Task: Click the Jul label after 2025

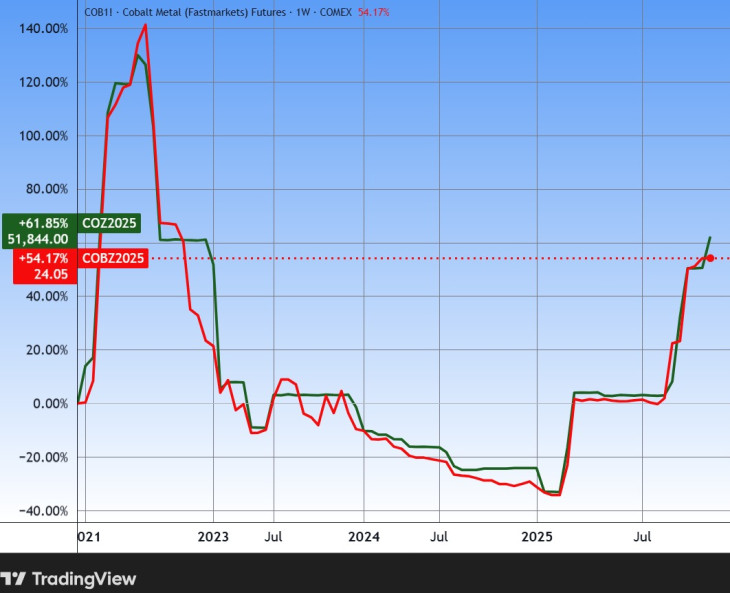Action: click(x=642, y=537)
